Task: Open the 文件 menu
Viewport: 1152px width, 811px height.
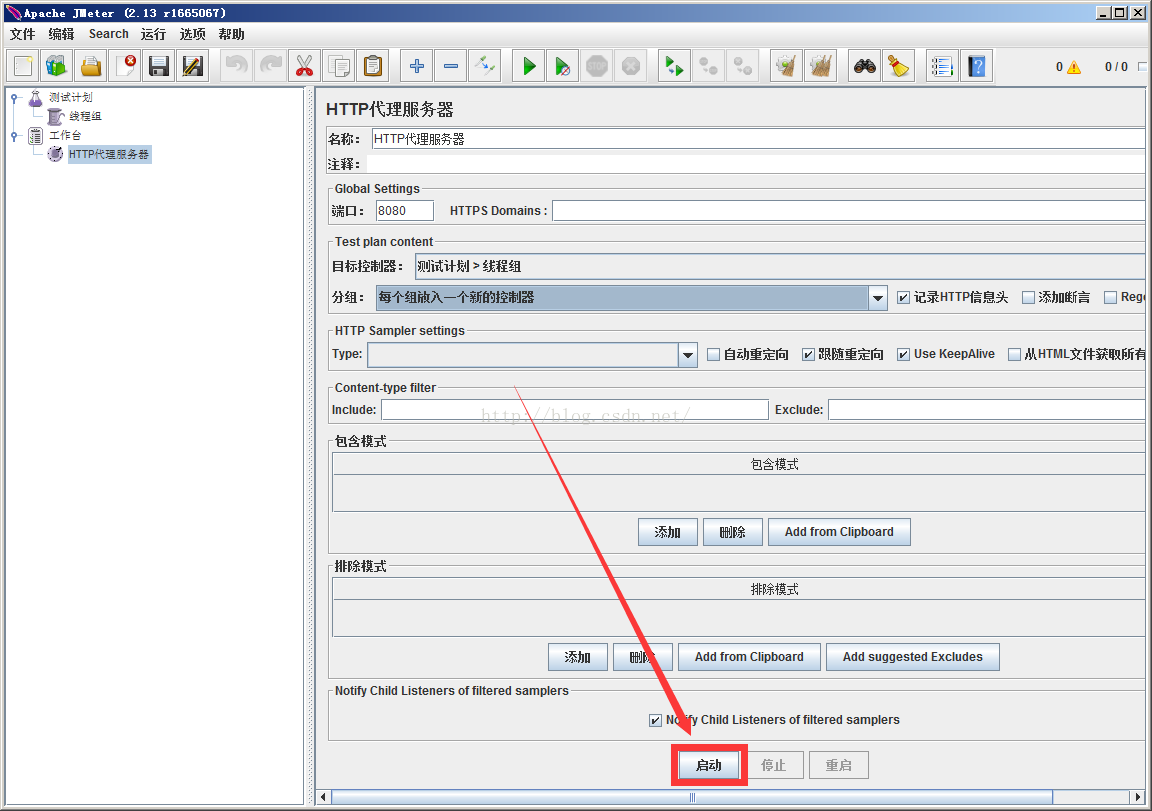Action: 22,34
